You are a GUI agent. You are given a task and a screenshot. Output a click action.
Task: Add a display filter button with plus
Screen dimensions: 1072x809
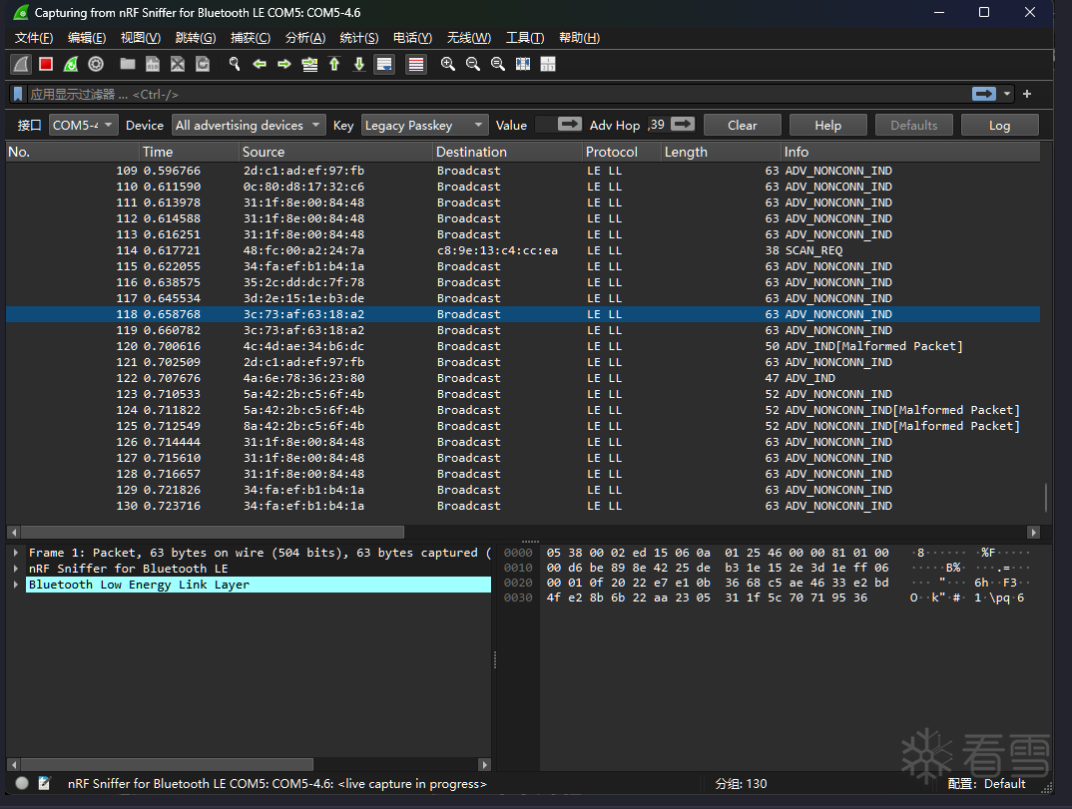pyautogui.click(x=1027, y=94)
